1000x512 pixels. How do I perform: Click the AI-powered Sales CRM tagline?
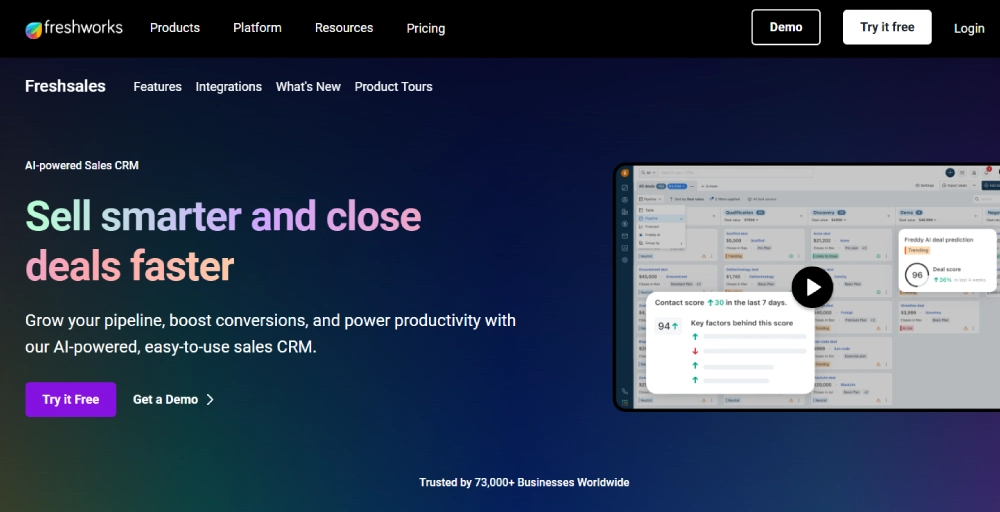[x=82, y=165]
